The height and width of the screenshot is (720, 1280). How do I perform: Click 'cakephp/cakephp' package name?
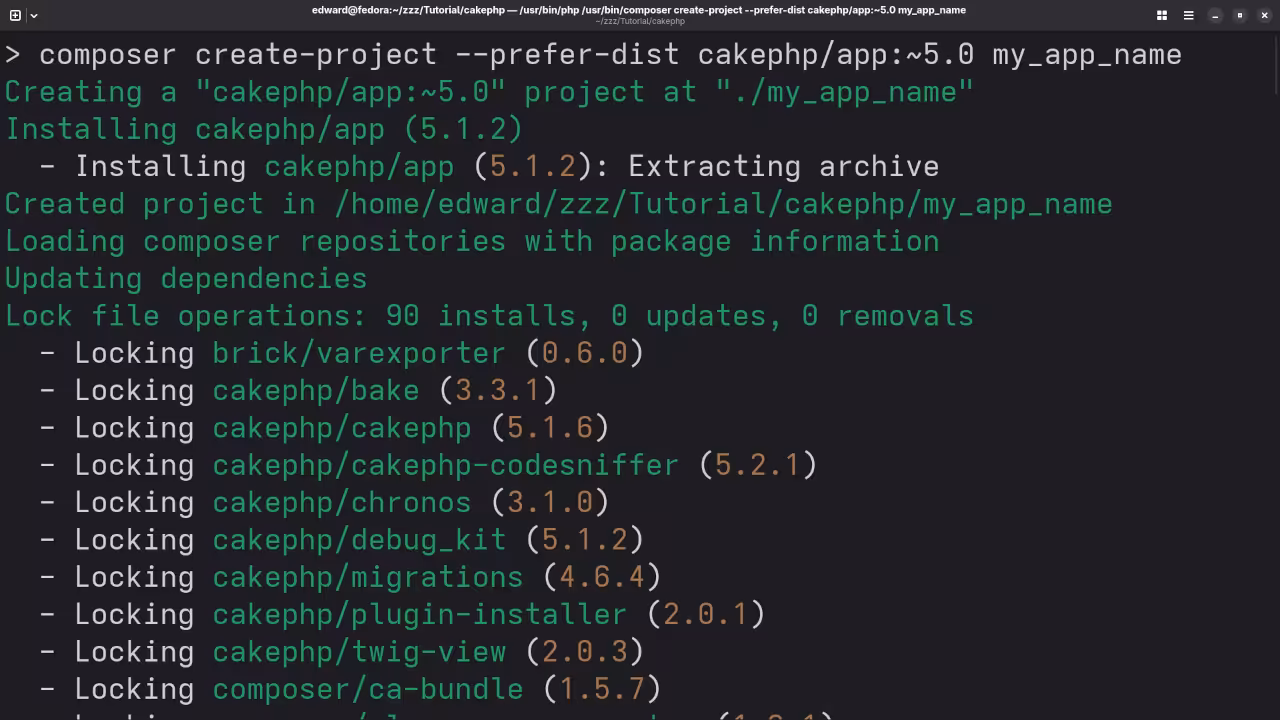click(x=342, y=428)
